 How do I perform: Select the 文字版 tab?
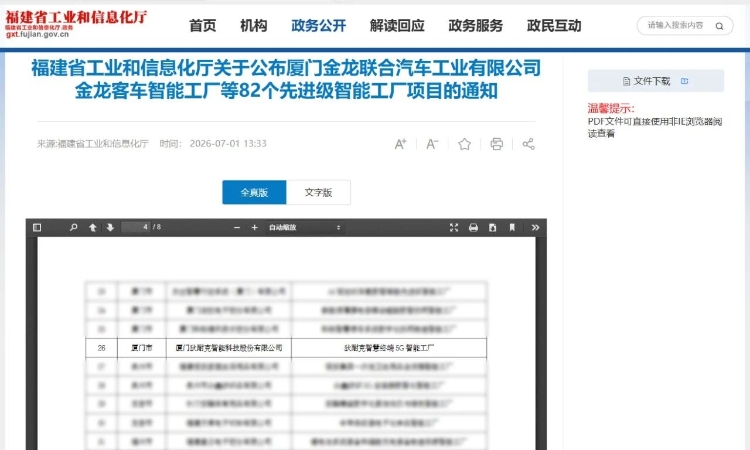(x=318, y=192)
